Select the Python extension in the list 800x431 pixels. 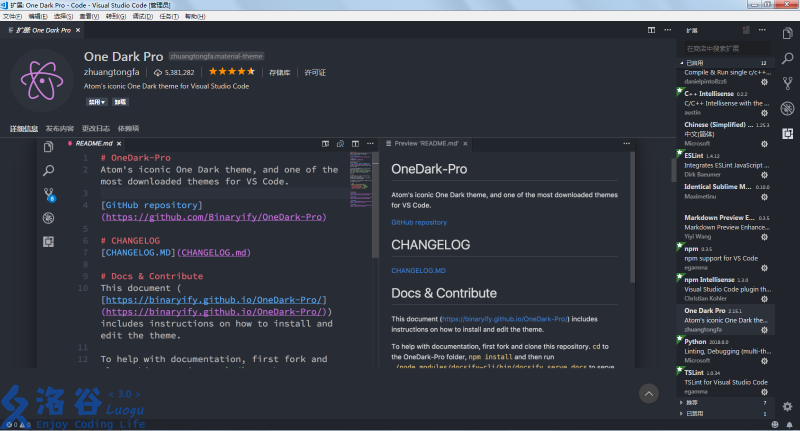tap(726, 350)
